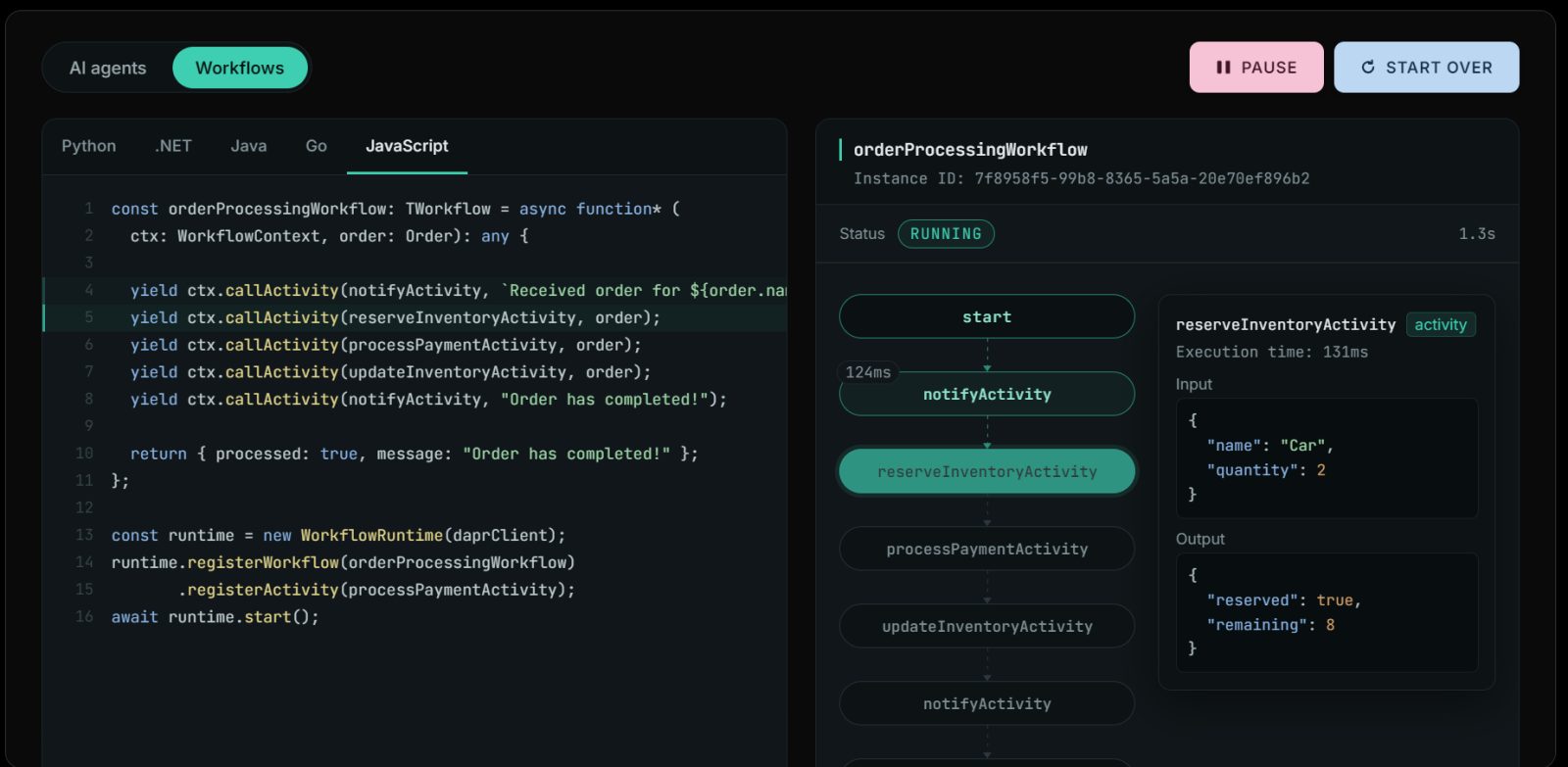Switch to the AI agents view
The image size is (1568, 767).
click(108, 68)
